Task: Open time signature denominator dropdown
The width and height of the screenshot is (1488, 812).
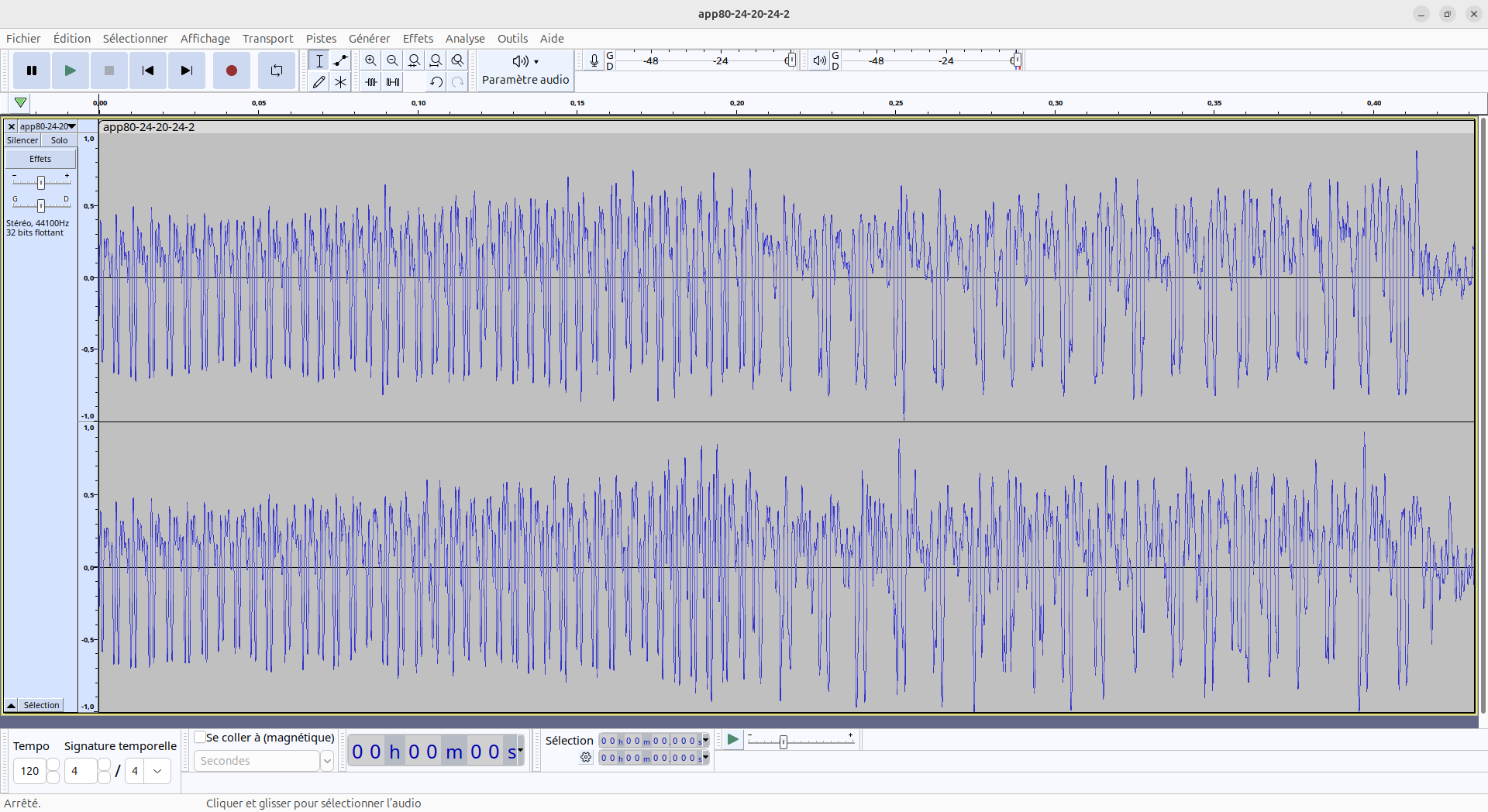Action: (x=157, y=771)
